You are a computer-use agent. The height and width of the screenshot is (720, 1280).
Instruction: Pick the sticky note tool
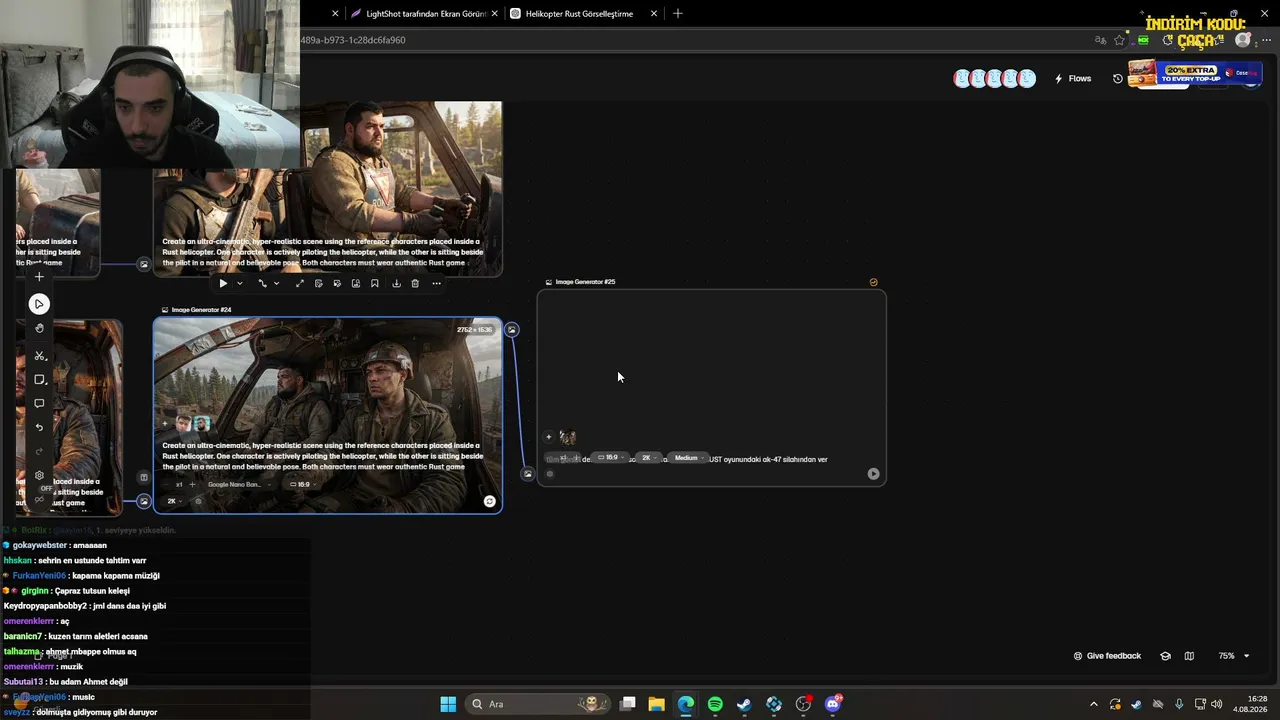[x=39, y=380]
